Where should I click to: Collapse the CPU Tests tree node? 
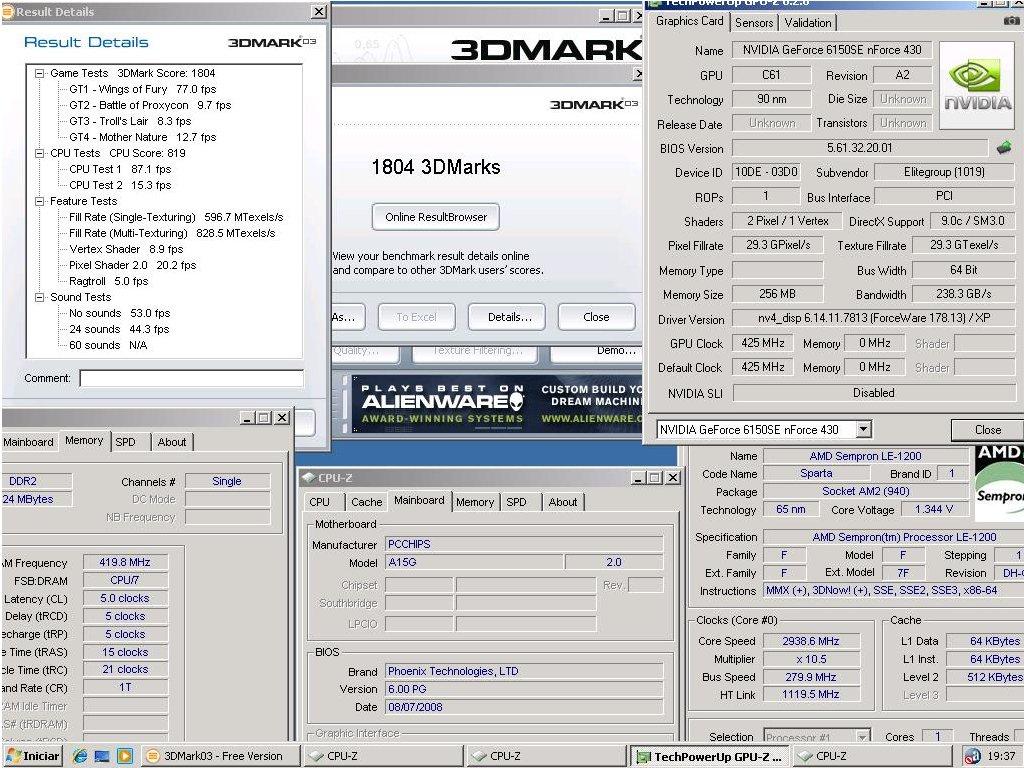[x=39, y=153]
